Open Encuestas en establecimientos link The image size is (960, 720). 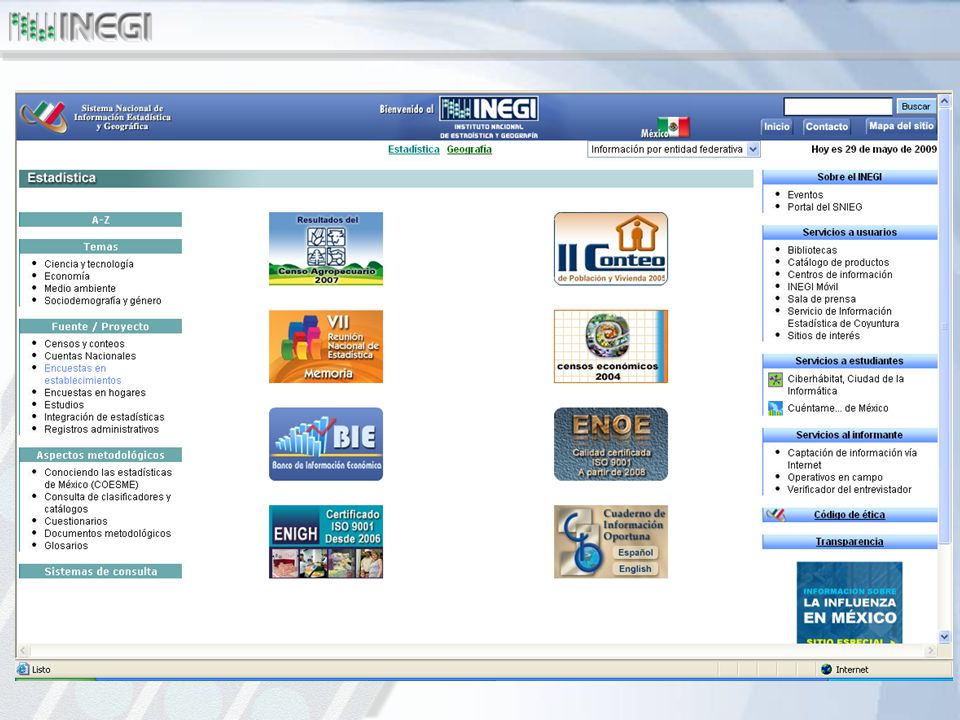click(83, 374)
